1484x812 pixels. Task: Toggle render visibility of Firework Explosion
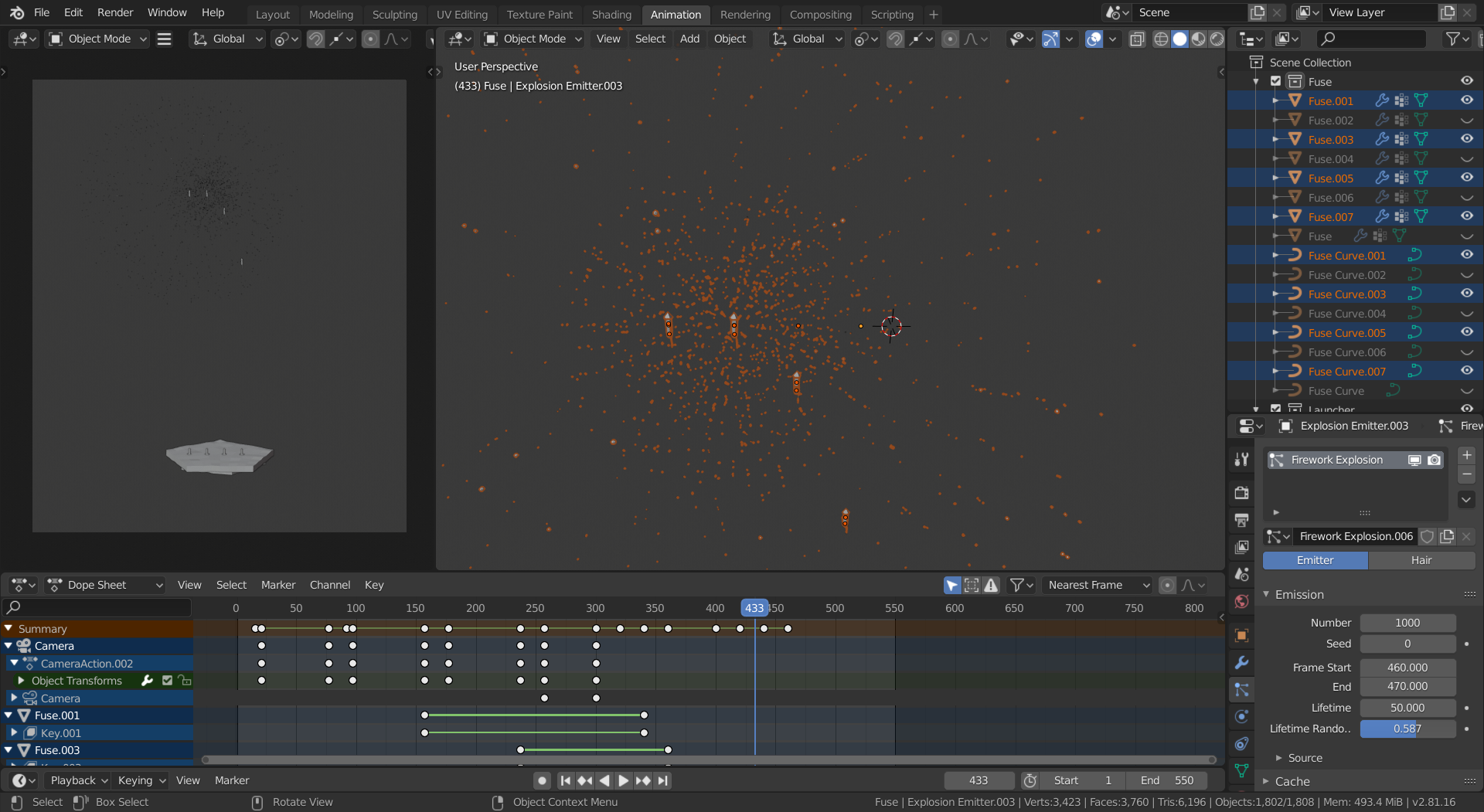point(1435,460)
